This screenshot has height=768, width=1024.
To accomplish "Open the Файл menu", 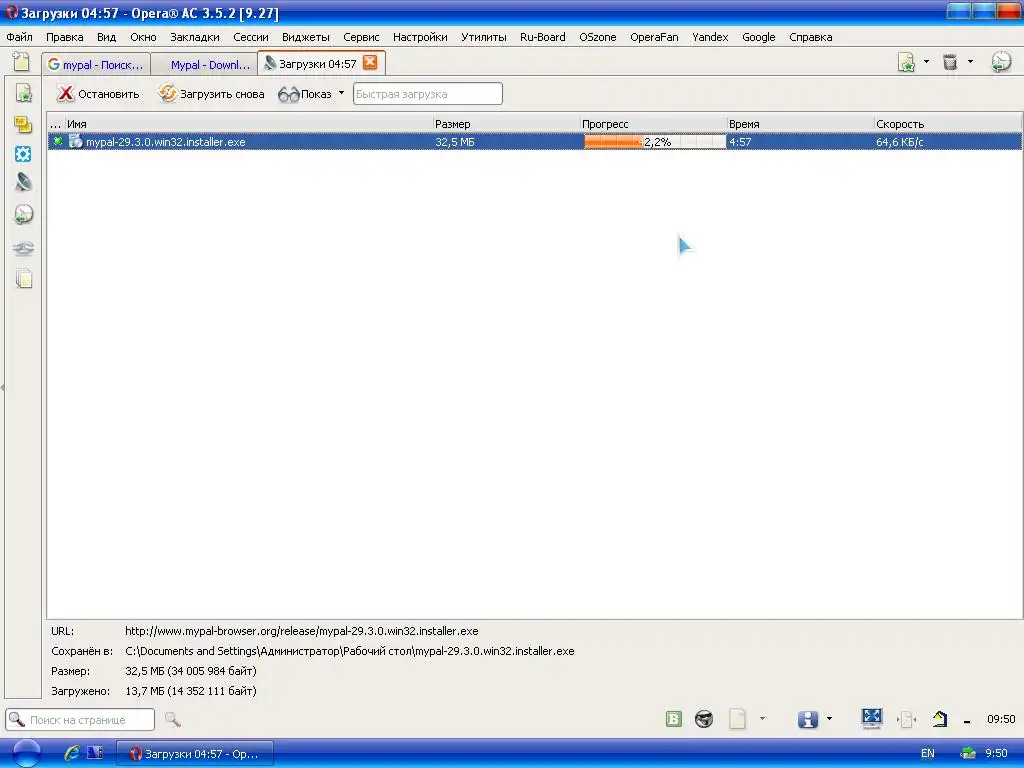I will tap(20, 37).
